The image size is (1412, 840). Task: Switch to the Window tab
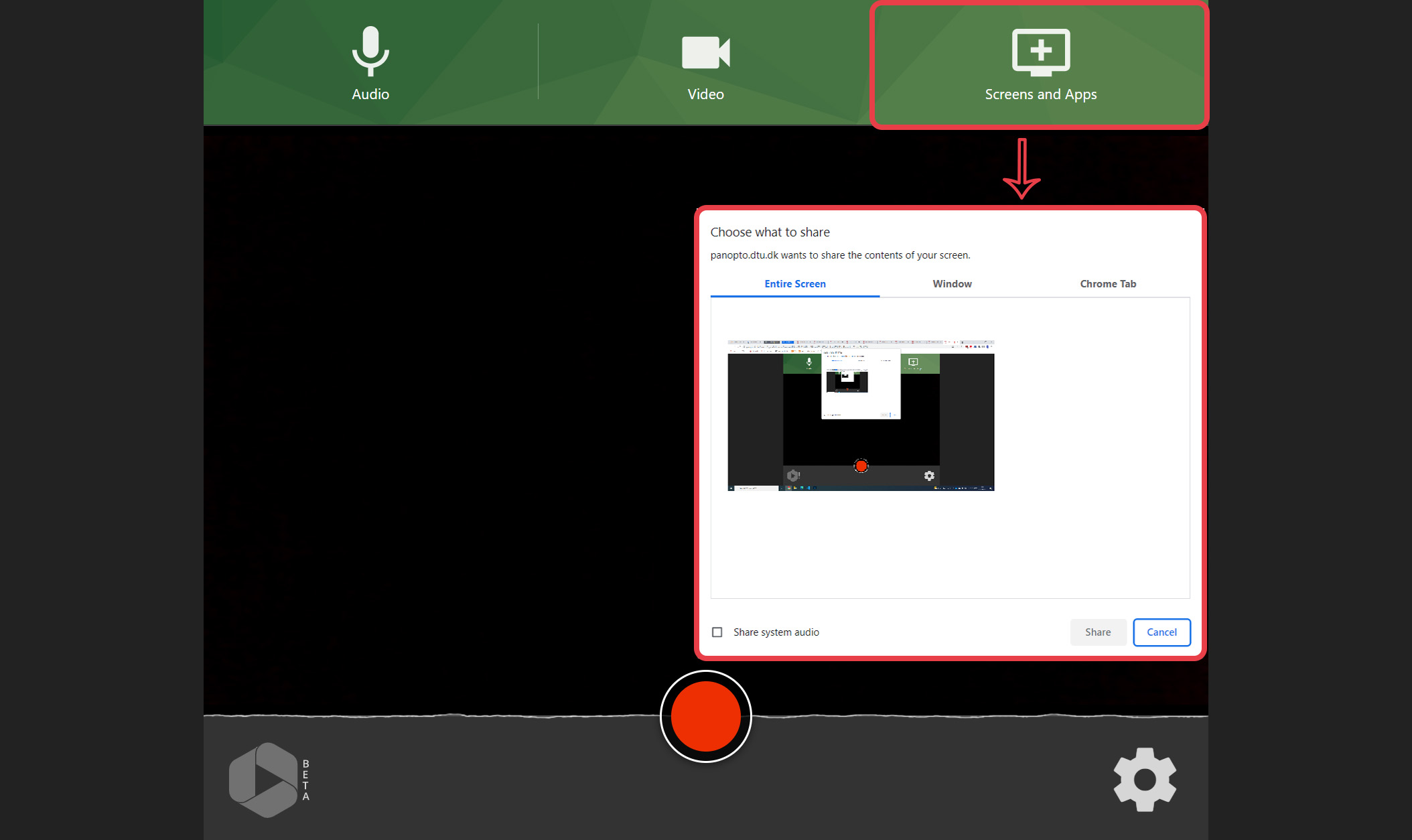click(x=952, y=284)
